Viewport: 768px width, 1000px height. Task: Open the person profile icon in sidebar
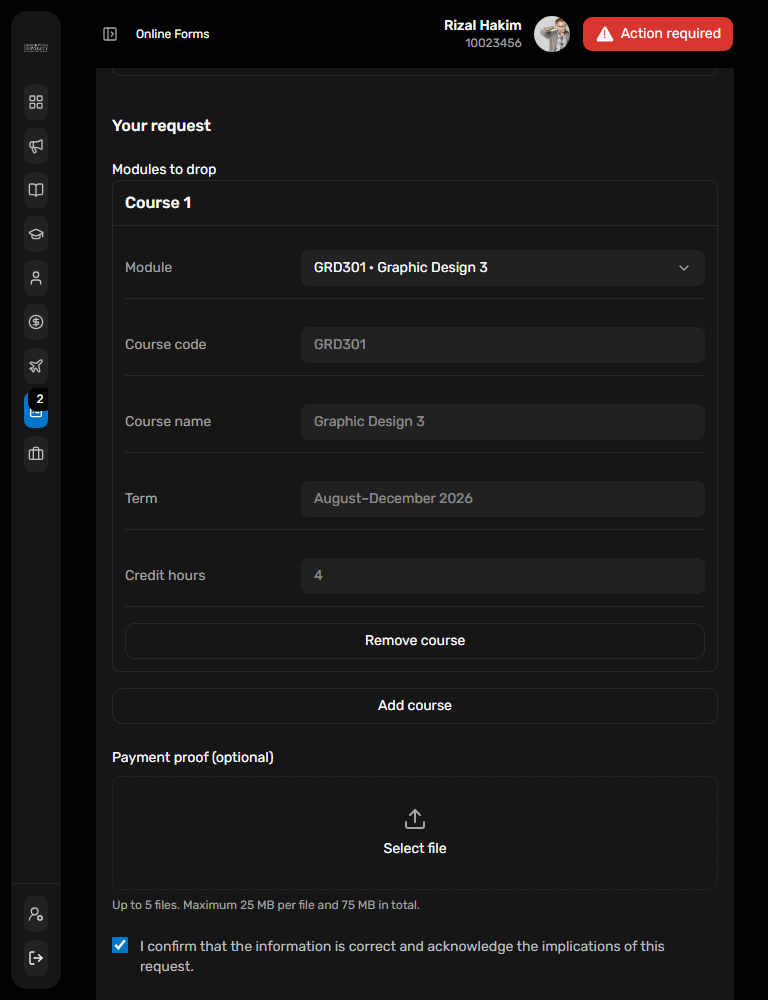coord(36,278)
